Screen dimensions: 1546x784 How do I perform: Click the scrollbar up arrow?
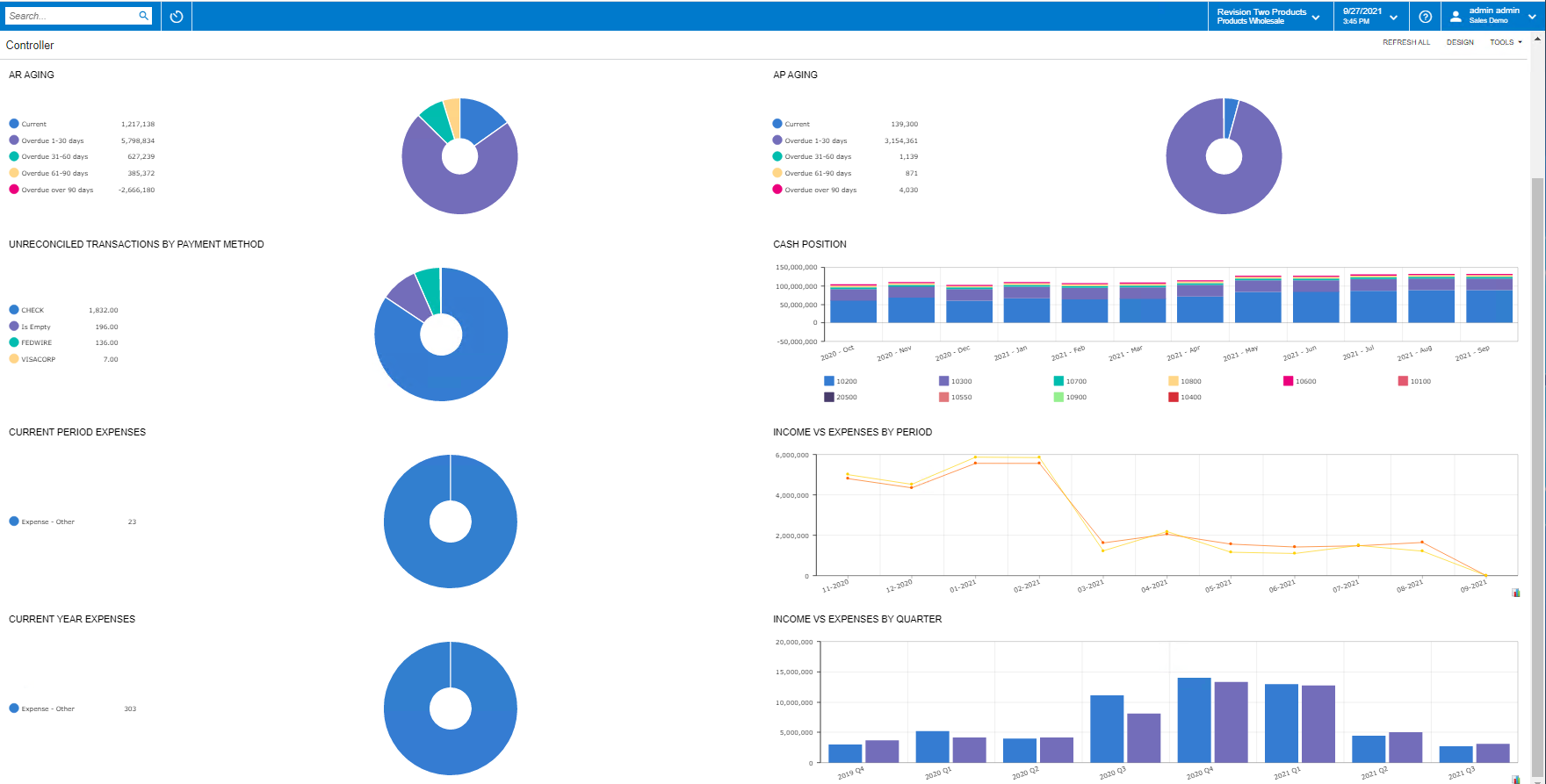click(x=1538, y=38)
